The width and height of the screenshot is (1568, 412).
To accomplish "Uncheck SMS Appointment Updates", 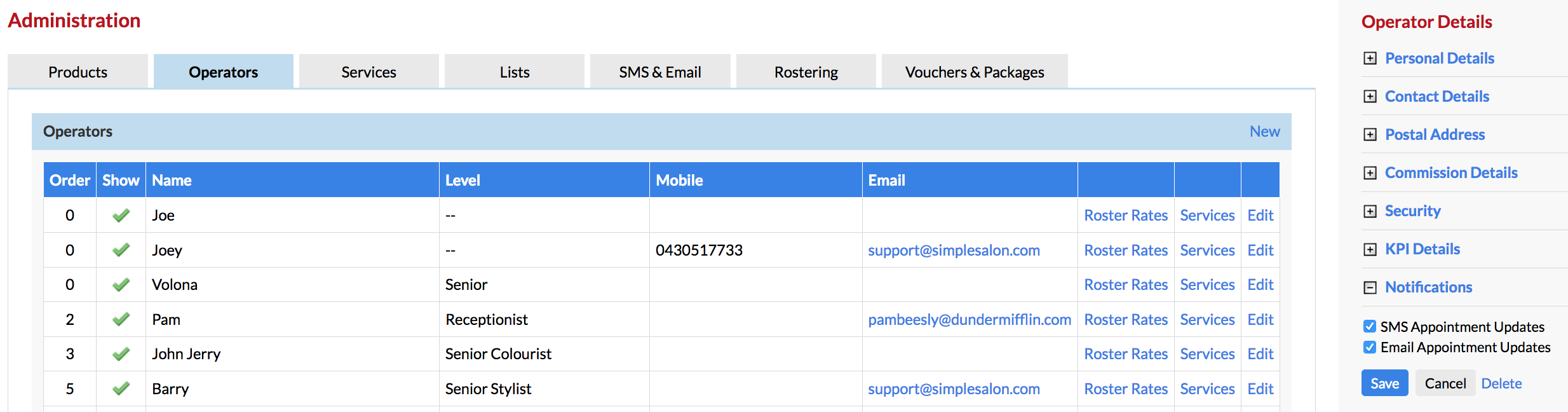I will coord(1370,327).
